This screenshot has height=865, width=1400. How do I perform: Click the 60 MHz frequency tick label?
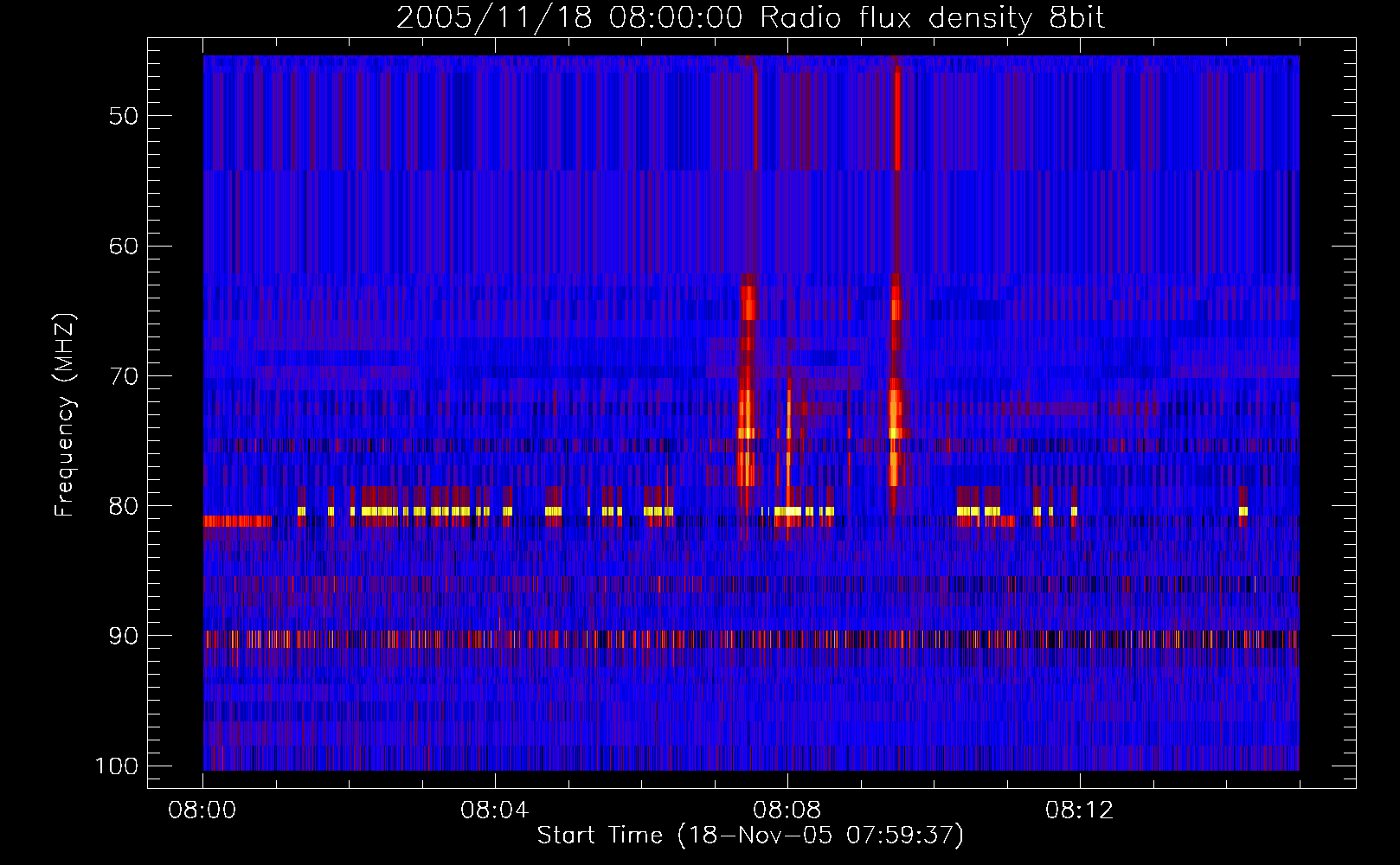pos(124,246)
